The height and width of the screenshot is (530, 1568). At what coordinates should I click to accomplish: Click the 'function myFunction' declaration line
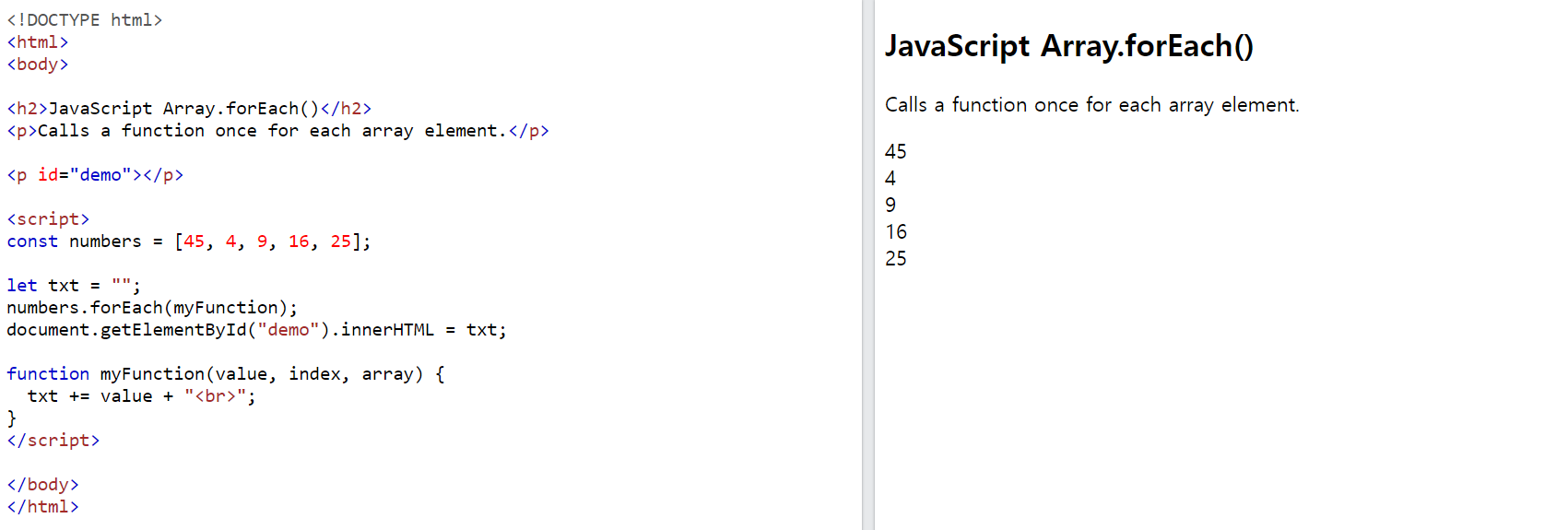point(226,373)
